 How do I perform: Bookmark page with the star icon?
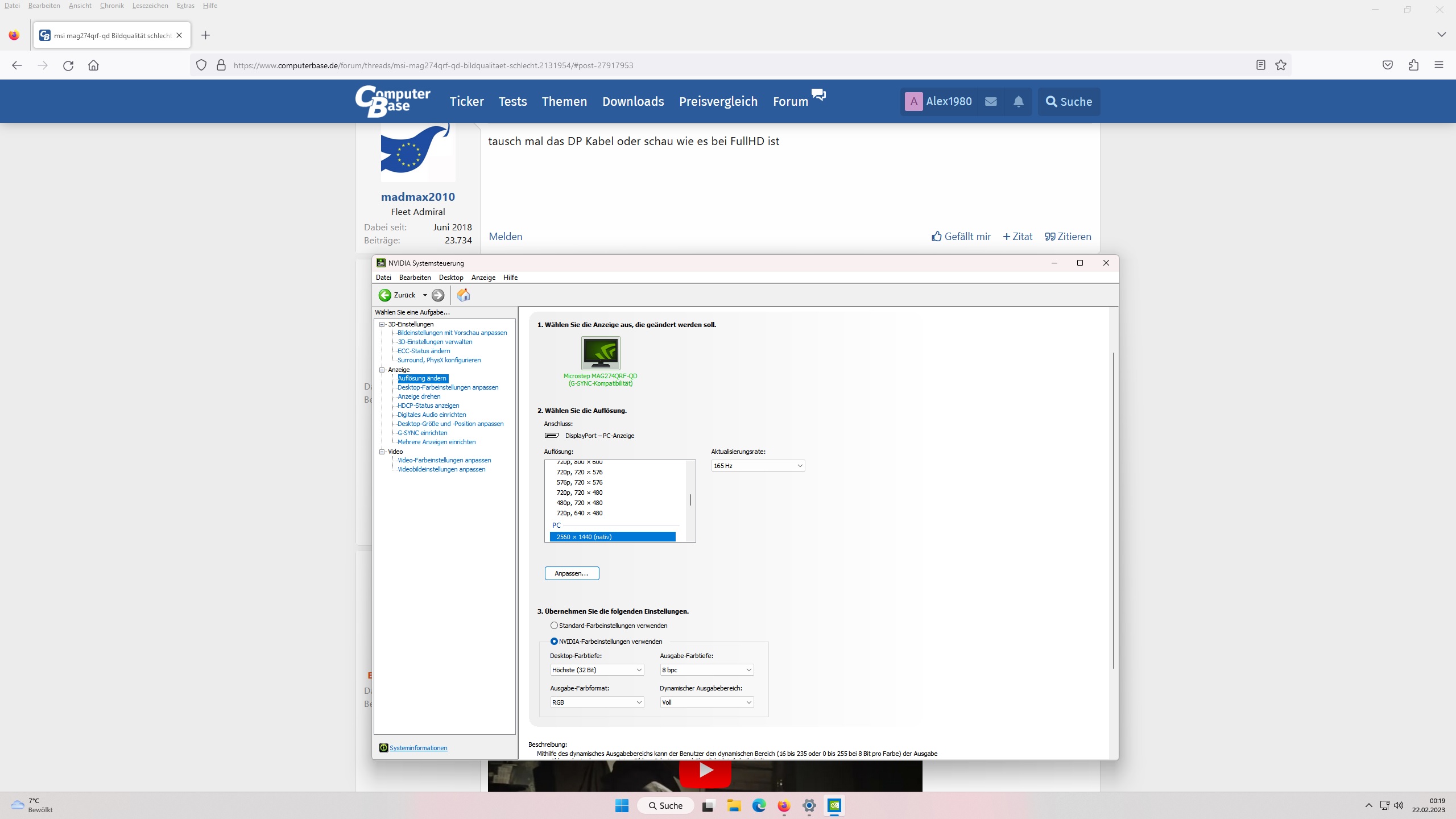[x=1281, y=65]
